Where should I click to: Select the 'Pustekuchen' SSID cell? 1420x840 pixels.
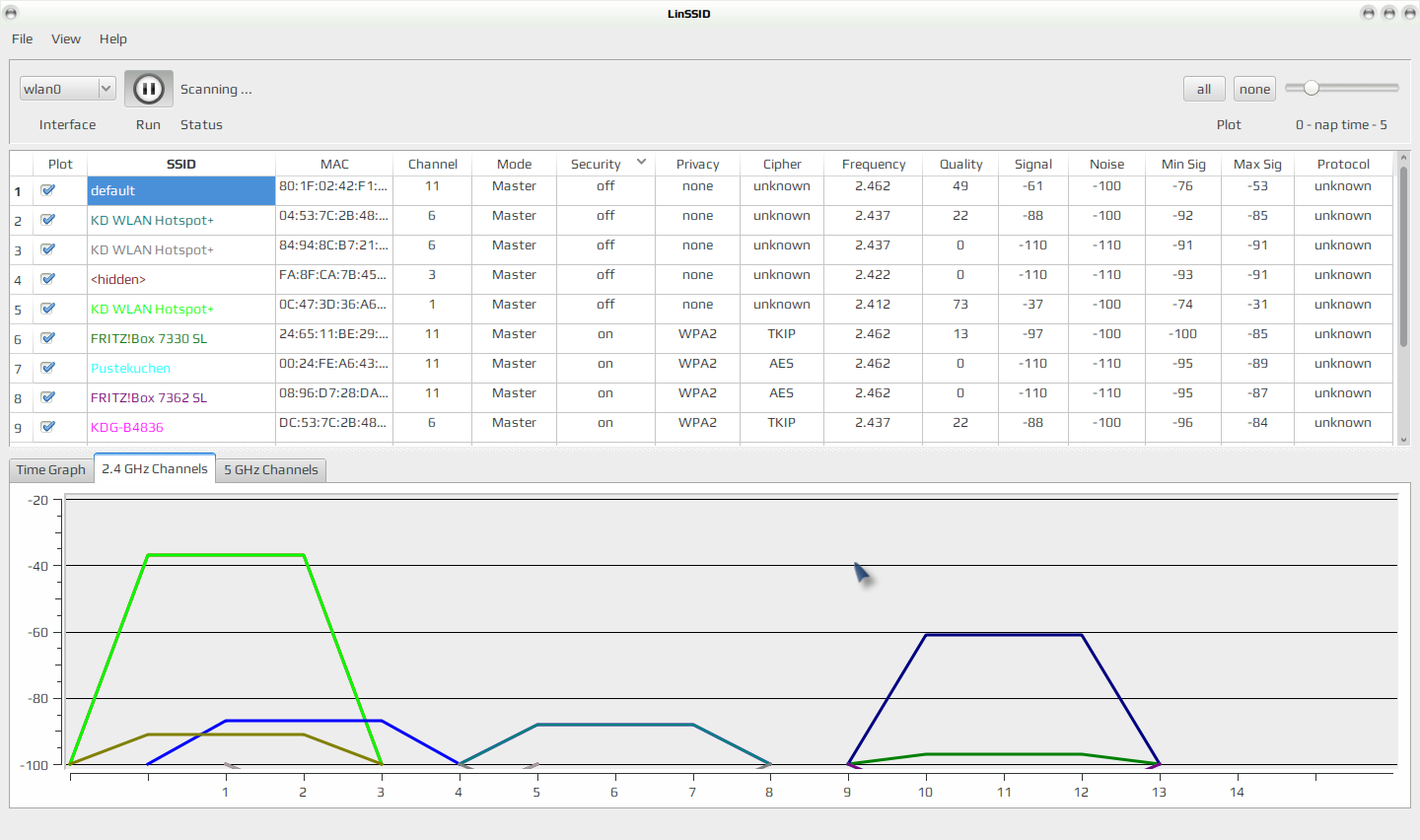pos(181,368)
